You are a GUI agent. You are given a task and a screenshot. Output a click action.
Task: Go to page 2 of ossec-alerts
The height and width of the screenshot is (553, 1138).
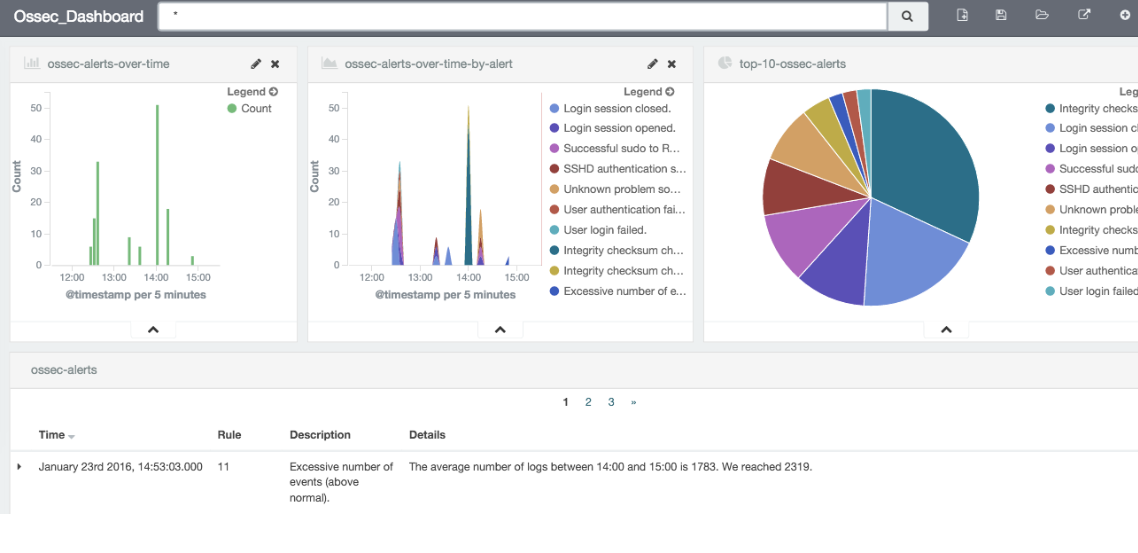point(589,402)
